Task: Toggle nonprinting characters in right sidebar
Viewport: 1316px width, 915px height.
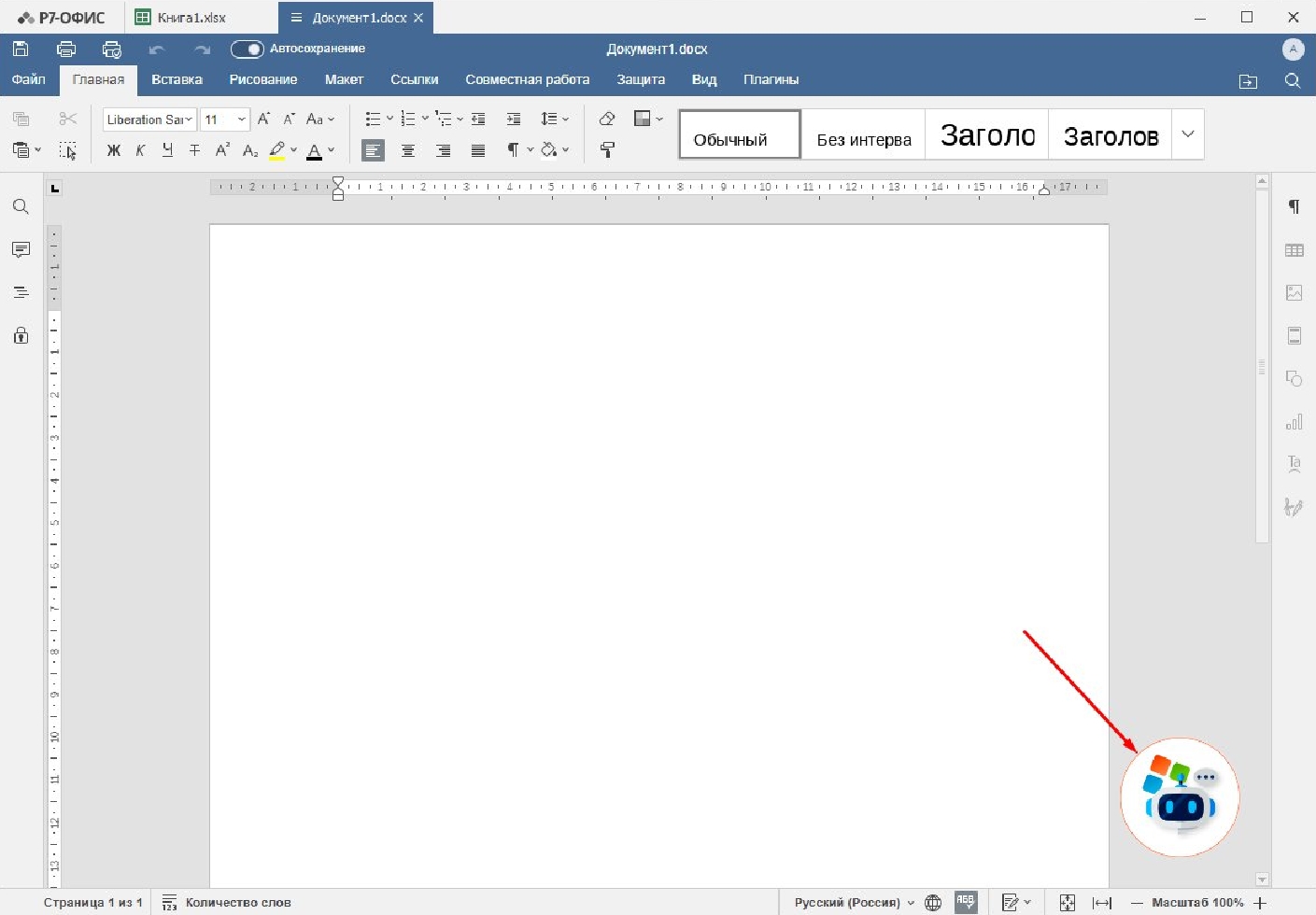Action: click(x=1294, y=206)
